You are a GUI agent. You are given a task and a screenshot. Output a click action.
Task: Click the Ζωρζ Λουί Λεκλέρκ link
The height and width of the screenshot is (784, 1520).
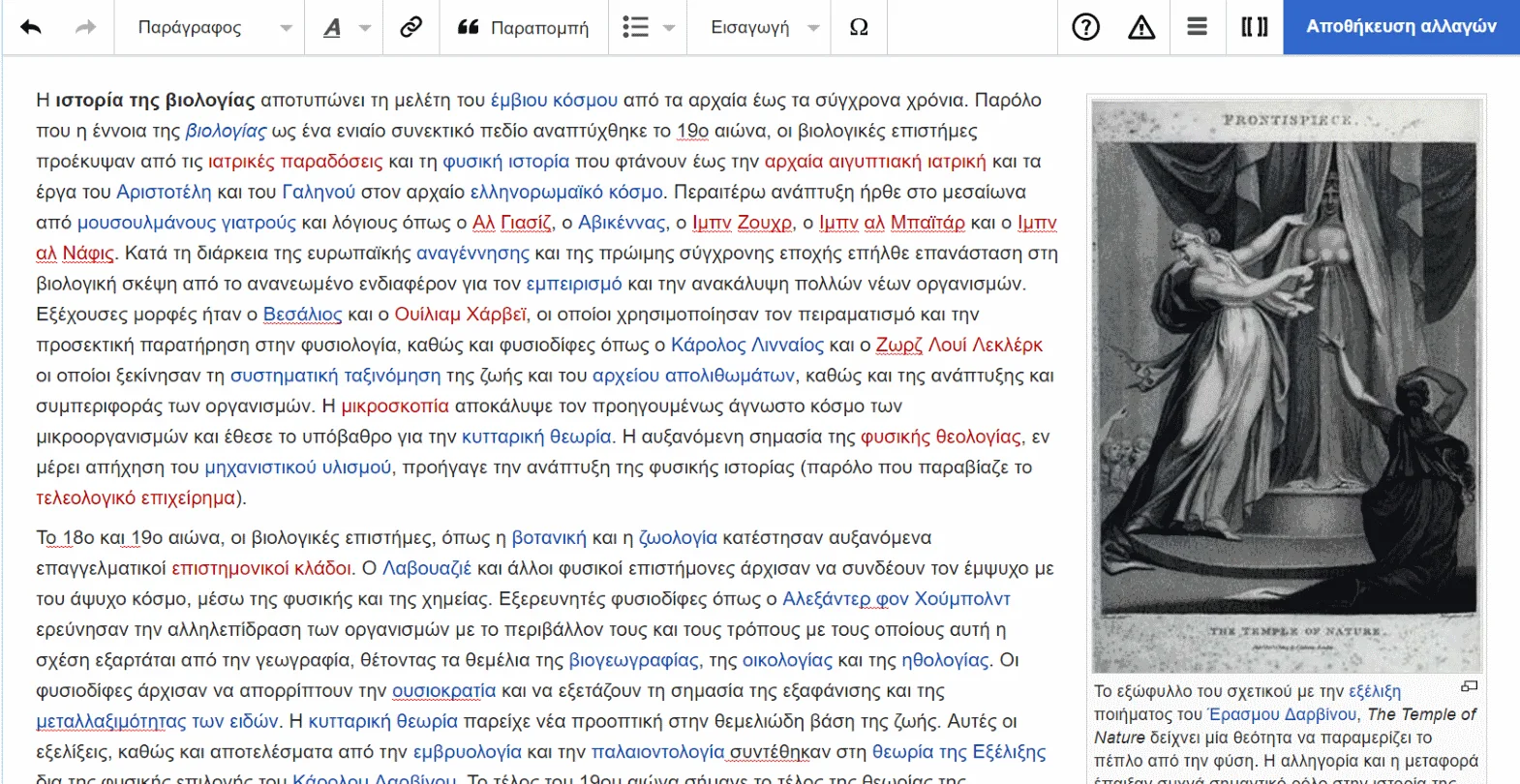(959, 346)
